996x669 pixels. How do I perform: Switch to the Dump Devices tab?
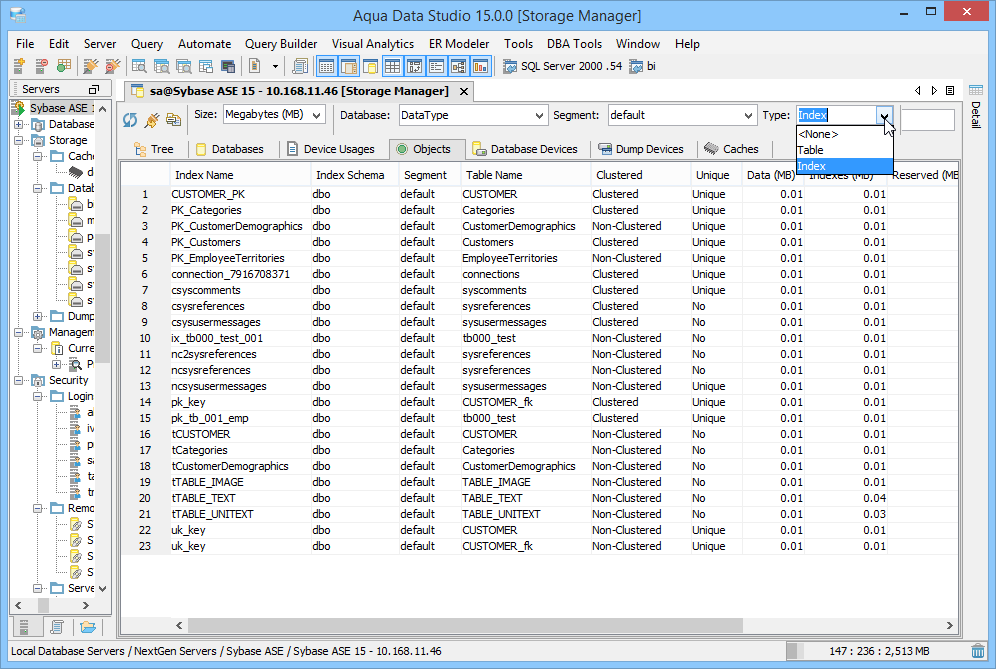coord(642,149)
